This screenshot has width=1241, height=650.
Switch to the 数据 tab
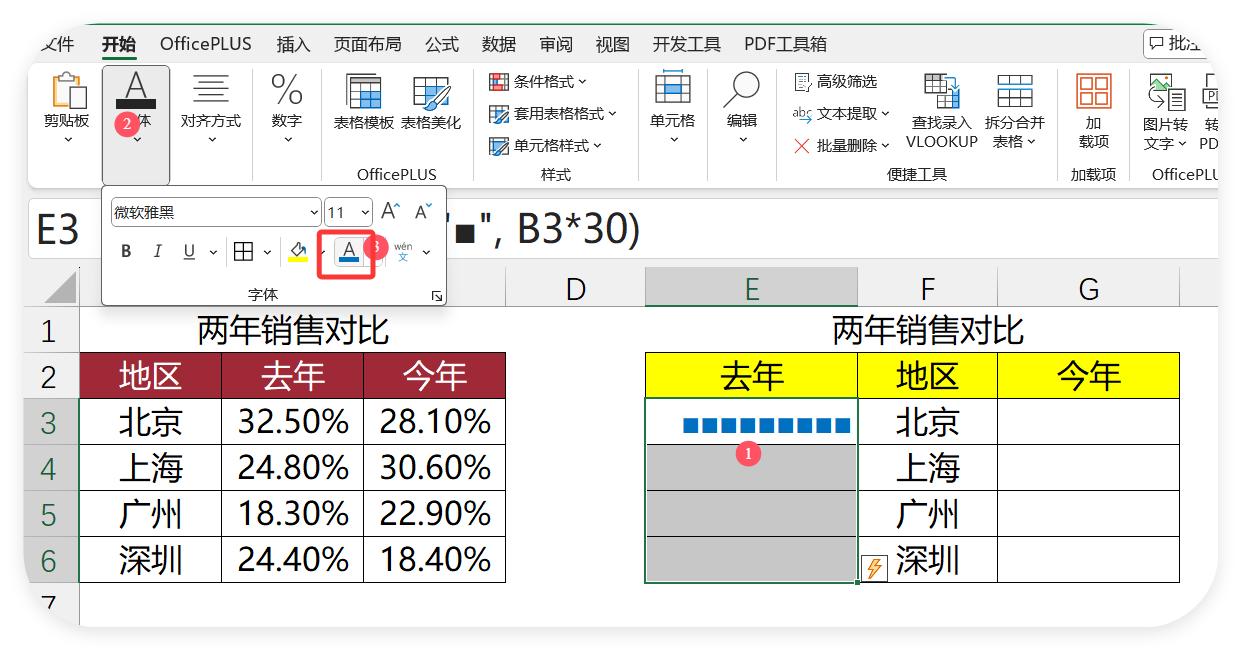(498, 44)
